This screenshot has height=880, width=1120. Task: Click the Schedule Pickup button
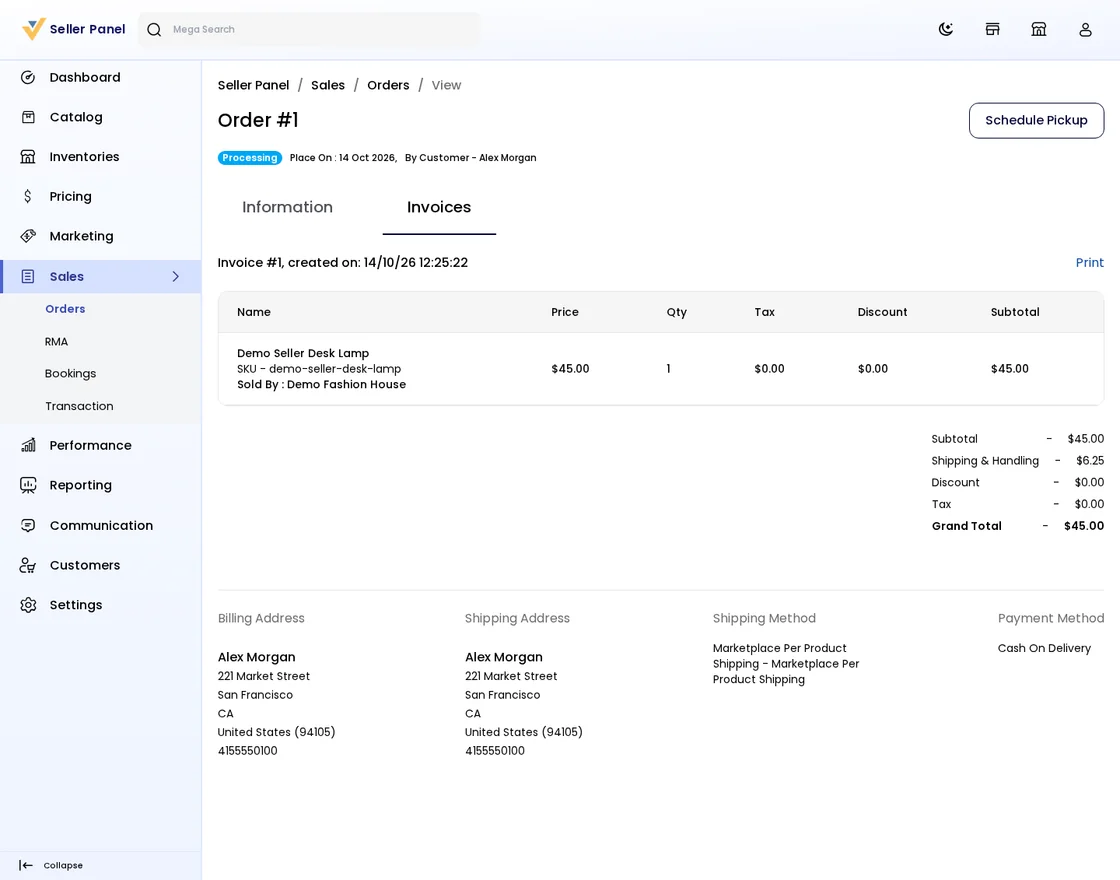tap(1036, 121)
